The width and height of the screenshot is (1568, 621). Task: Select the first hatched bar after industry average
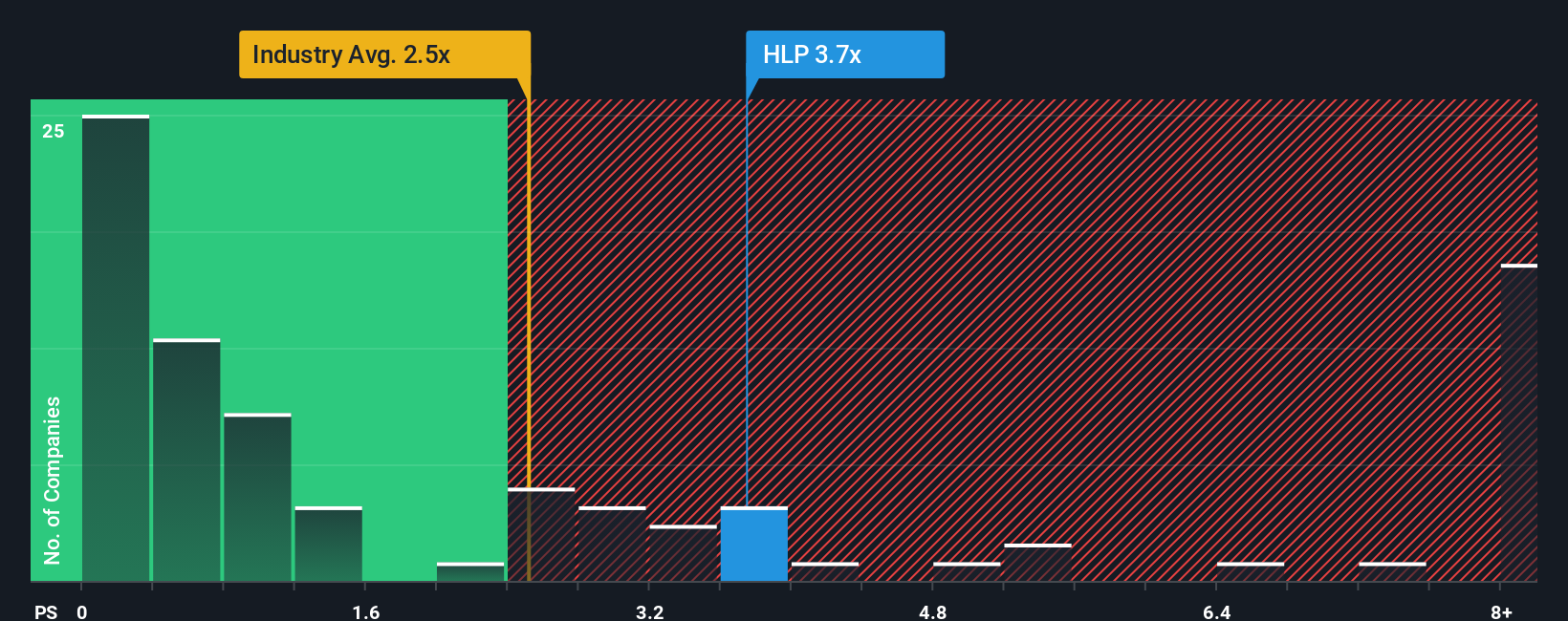(541, 535)
